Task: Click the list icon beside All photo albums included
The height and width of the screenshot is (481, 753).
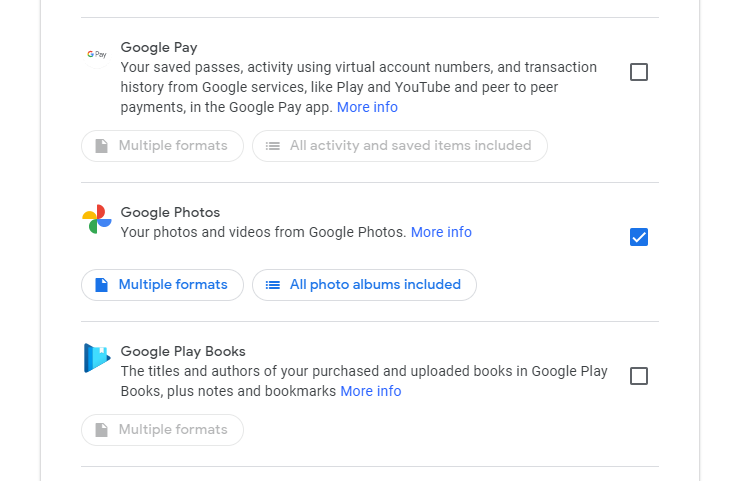Action: [x=273, y=285]
